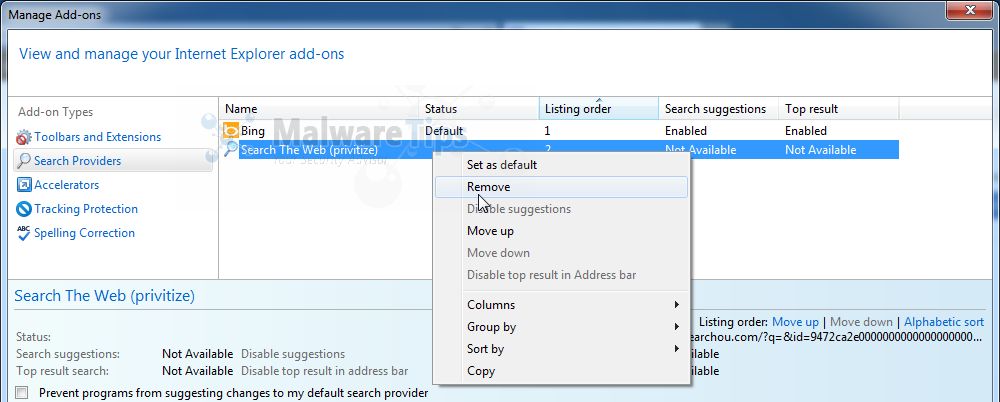Click the Not Available cell under Top result
Image resolution: width=1000 pixels, height=402 pixels.
click(820, 150)
